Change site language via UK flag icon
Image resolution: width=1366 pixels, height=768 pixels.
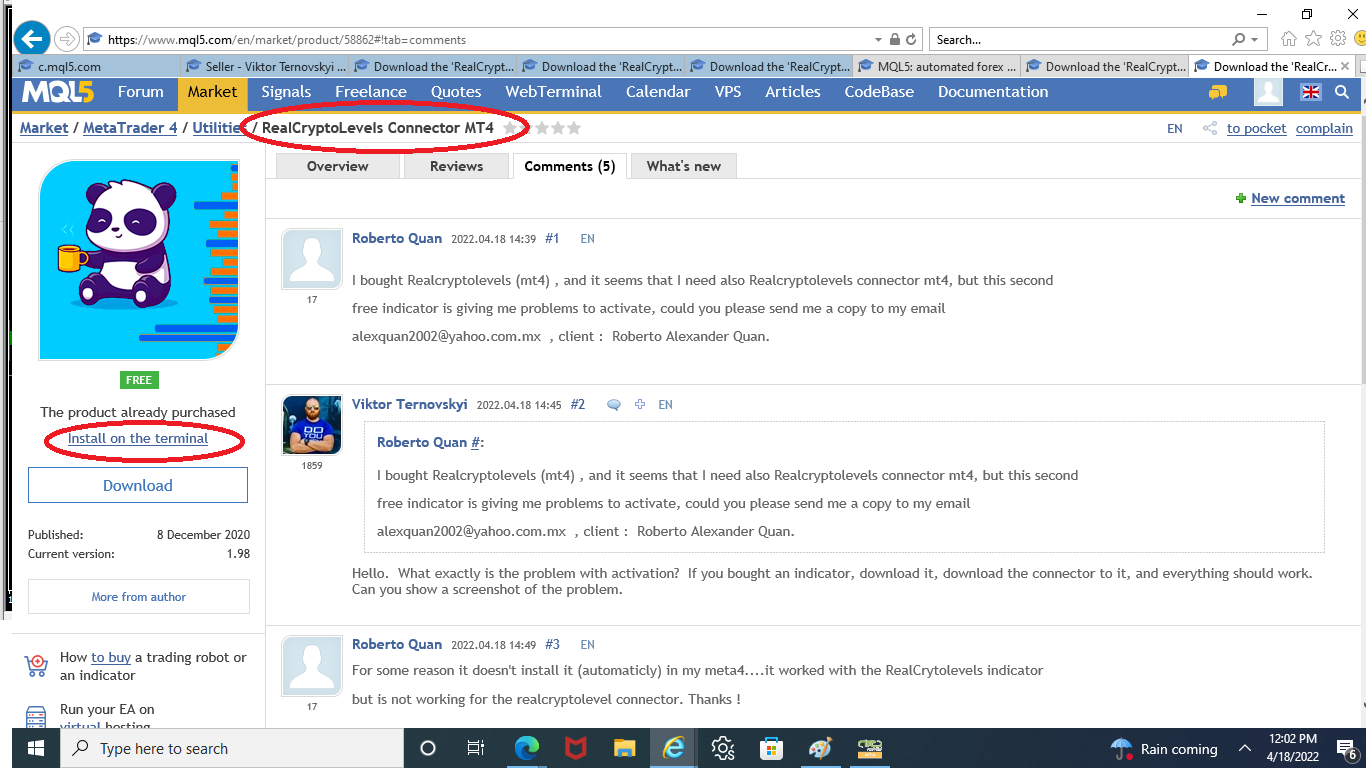tap(1310, 92)
